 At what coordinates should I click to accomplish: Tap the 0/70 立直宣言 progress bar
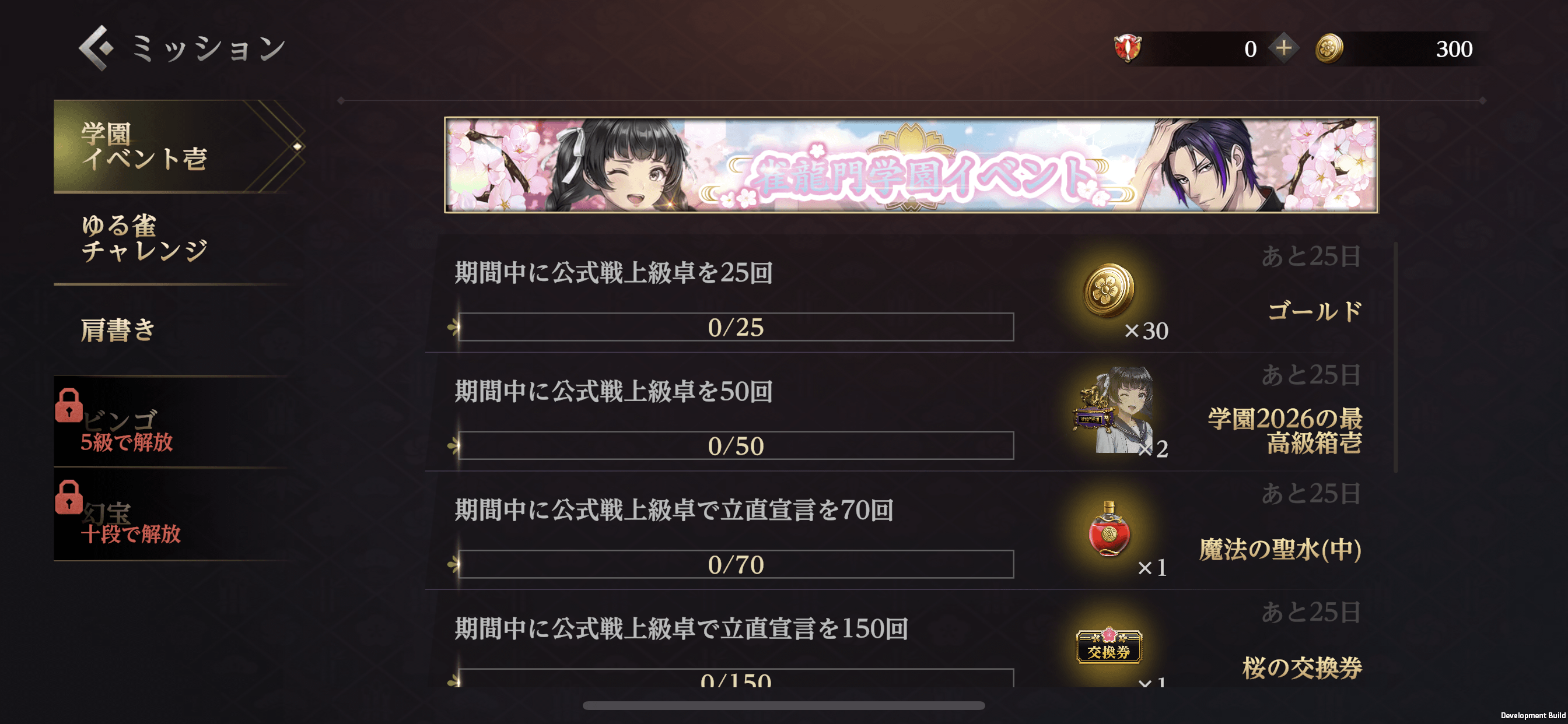coord(736,565)
